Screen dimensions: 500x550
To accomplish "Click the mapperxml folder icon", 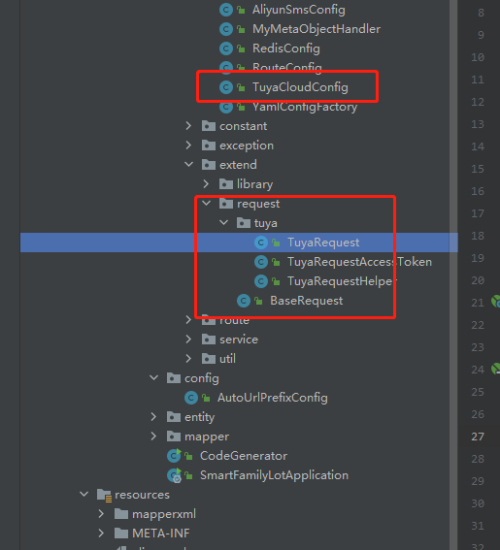I will pyautogui.click(x=121, y=514).
